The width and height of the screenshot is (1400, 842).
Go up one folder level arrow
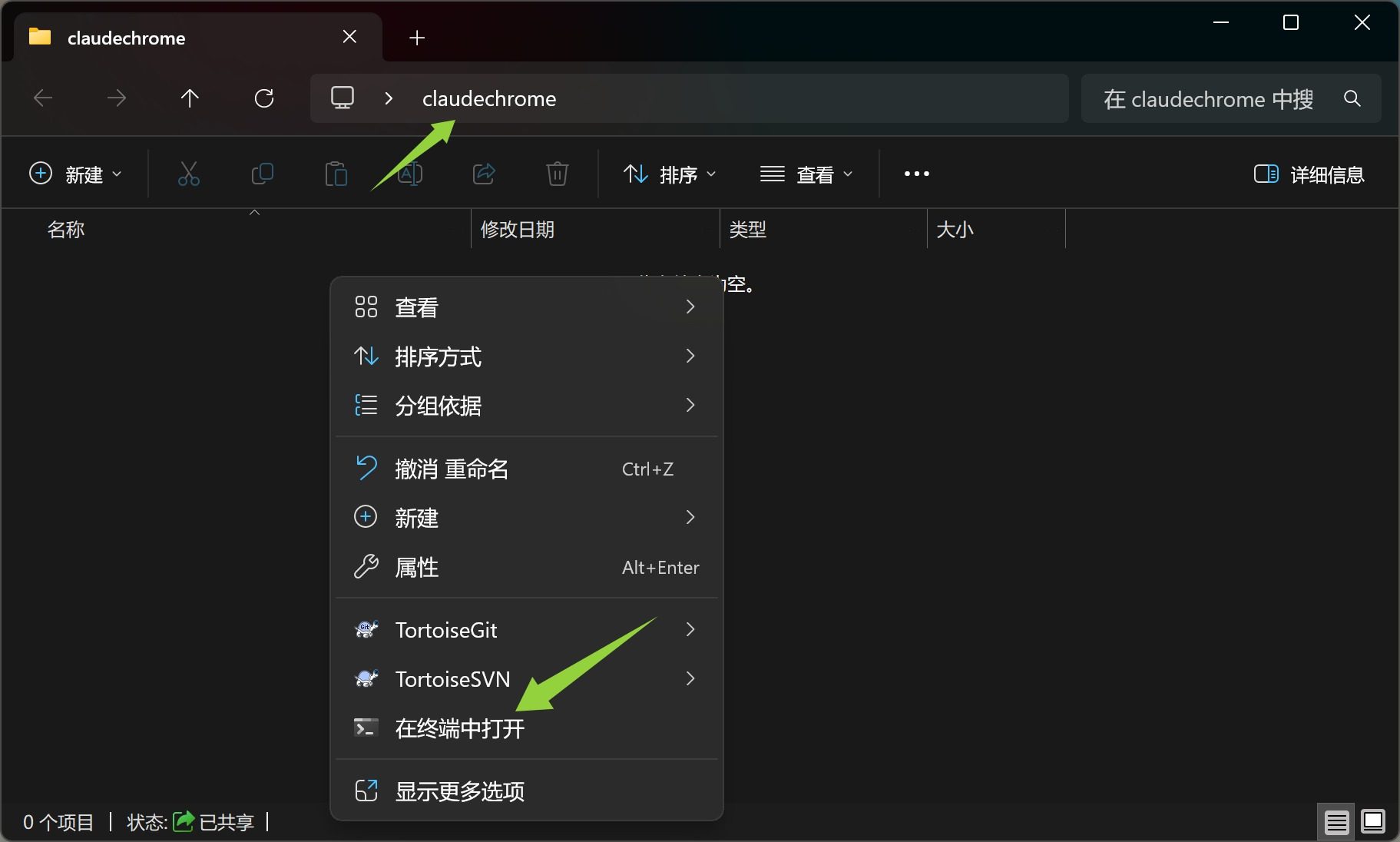tap(190, 98)
